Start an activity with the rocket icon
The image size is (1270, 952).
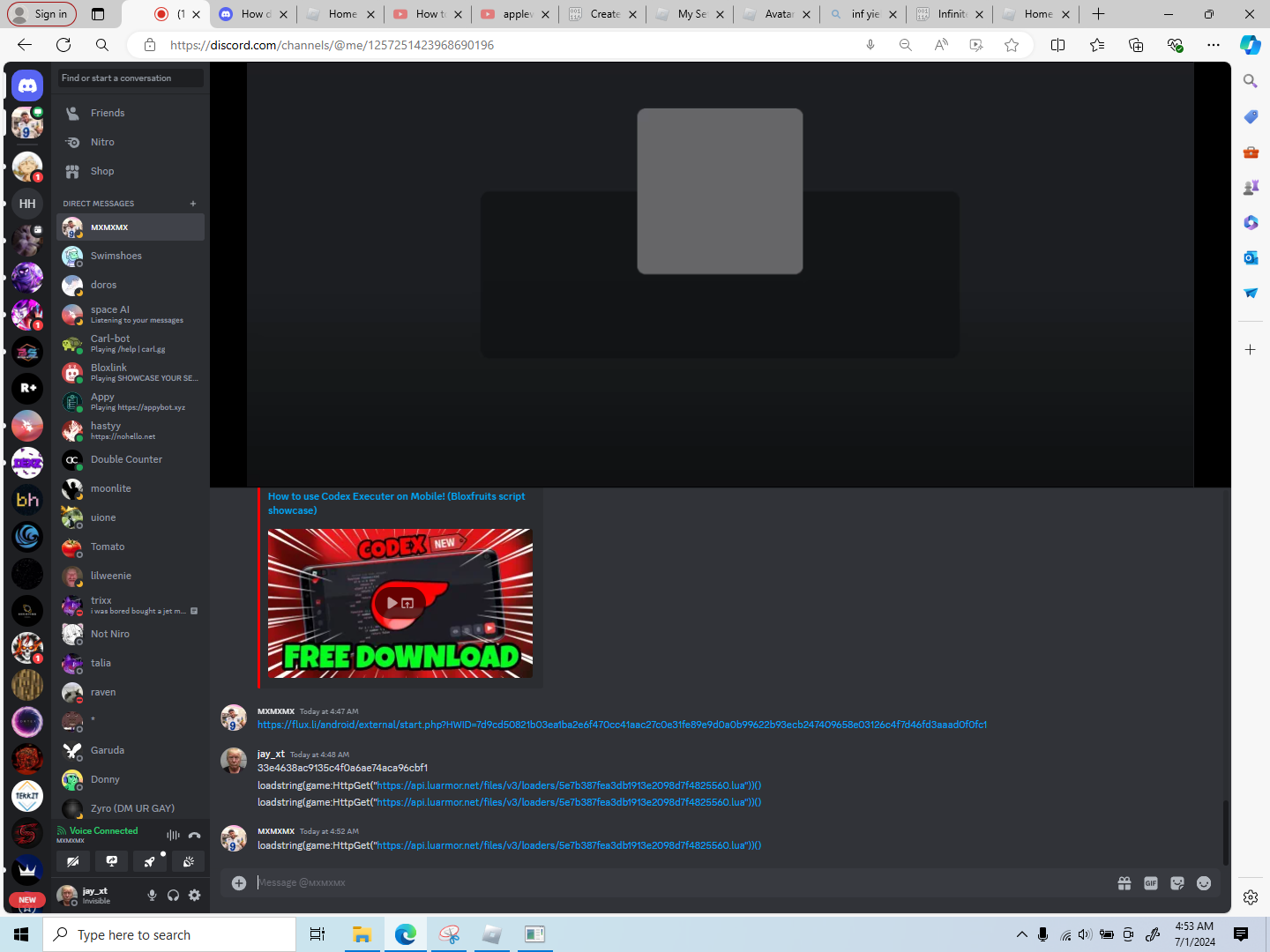(150, 861)
